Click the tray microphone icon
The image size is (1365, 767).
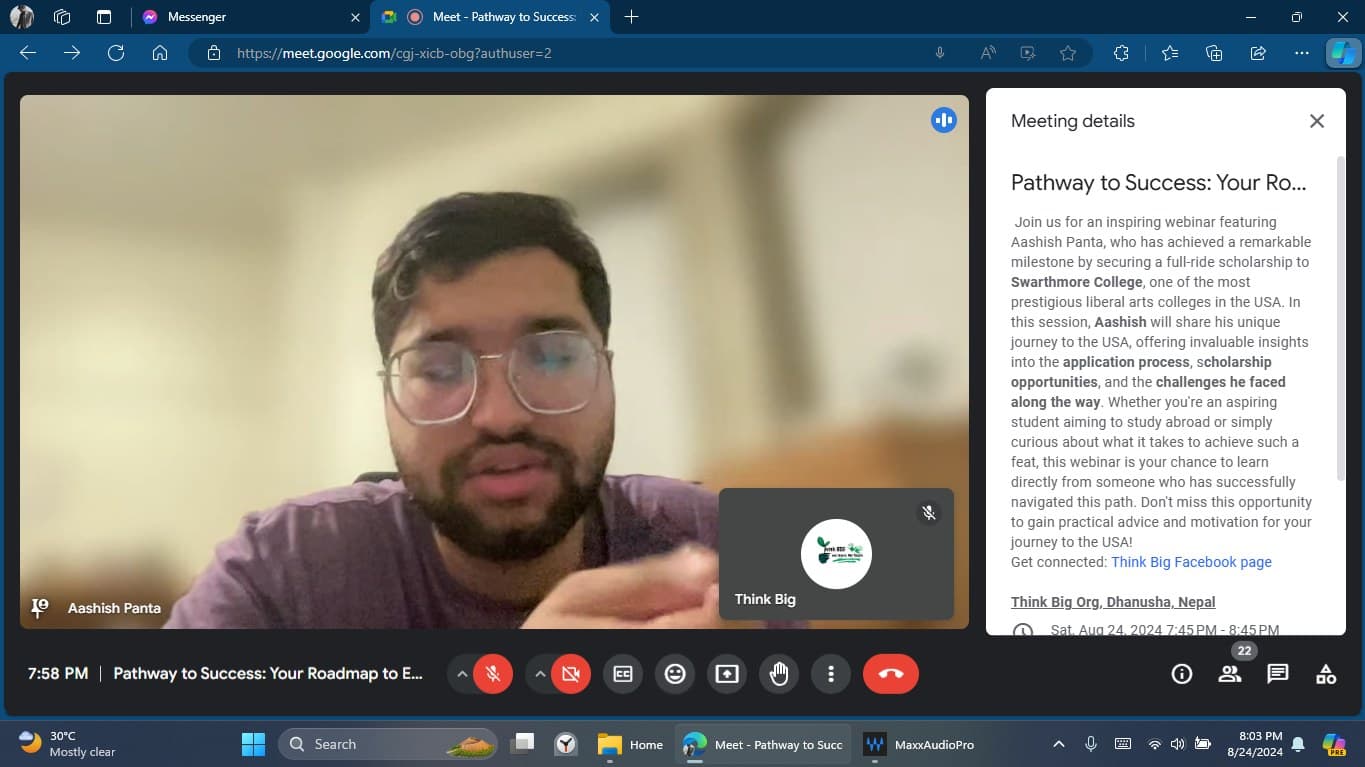pos(1091,744)
